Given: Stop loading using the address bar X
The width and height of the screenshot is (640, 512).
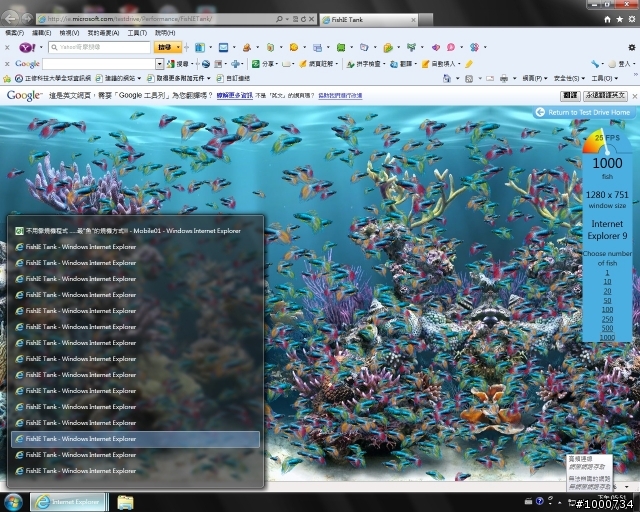Looking at the screenshot, I should coord(311,19).
